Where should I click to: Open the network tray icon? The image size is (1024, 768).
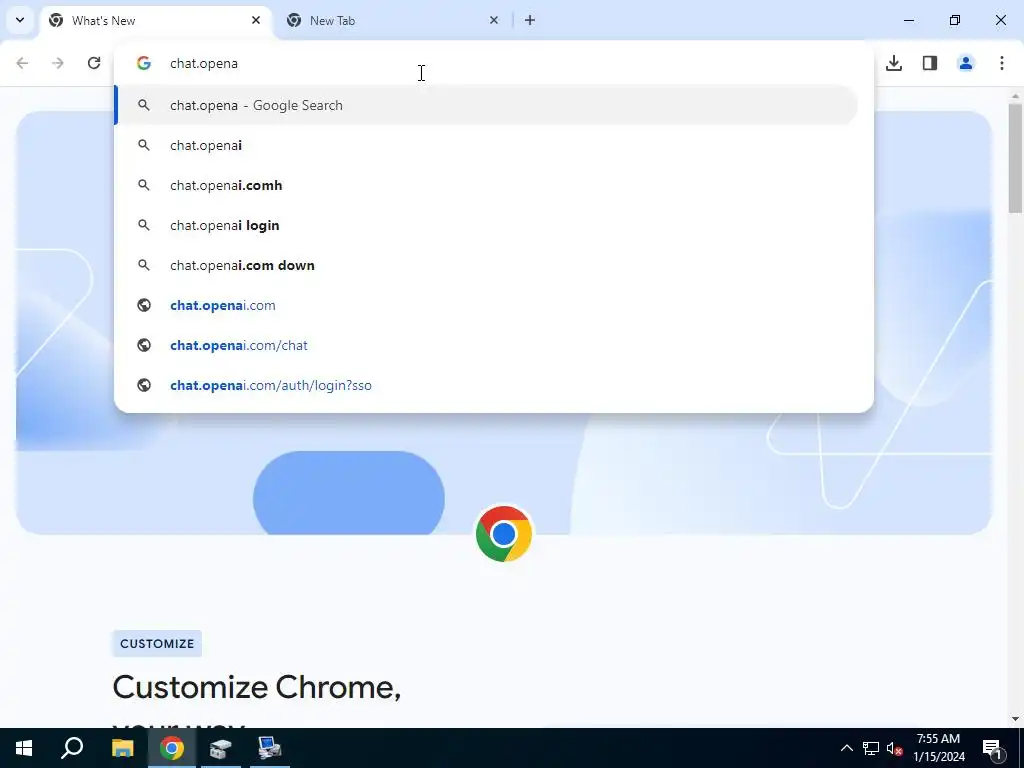(x=871, y=748)
